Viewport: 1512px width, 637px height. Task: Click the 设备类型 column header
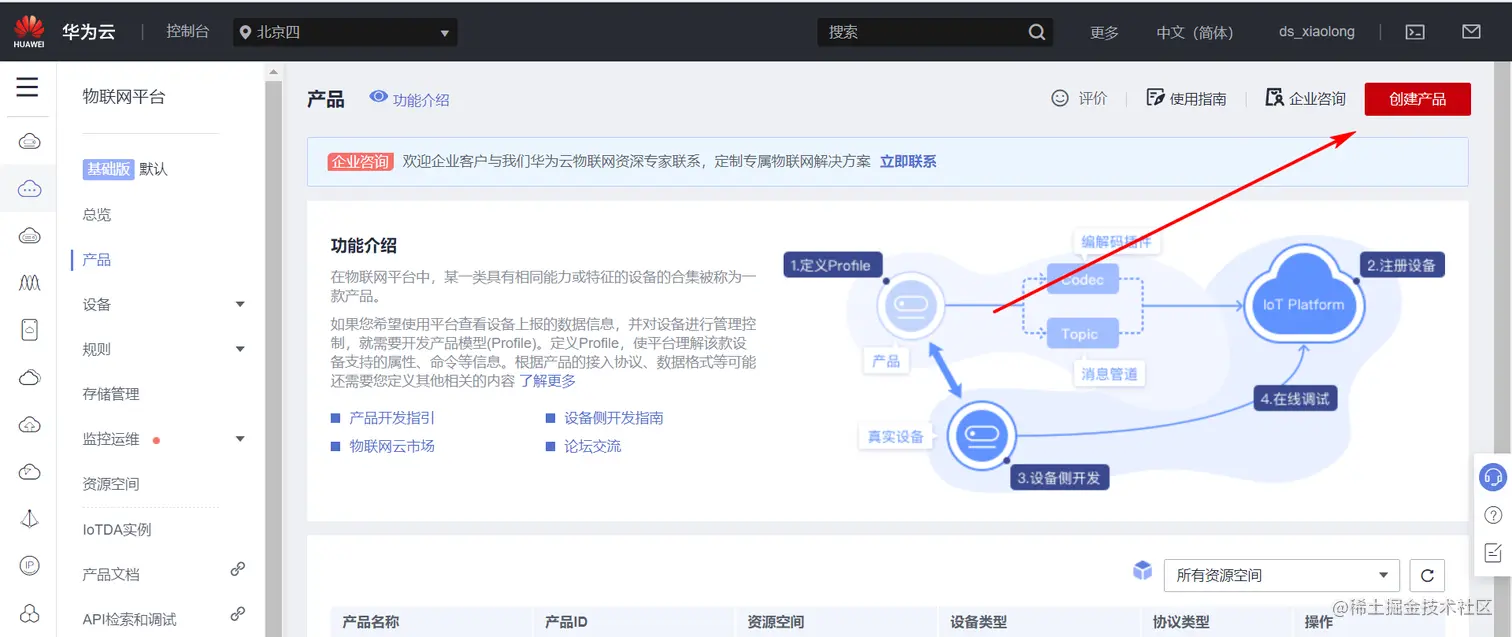[979, 622]
